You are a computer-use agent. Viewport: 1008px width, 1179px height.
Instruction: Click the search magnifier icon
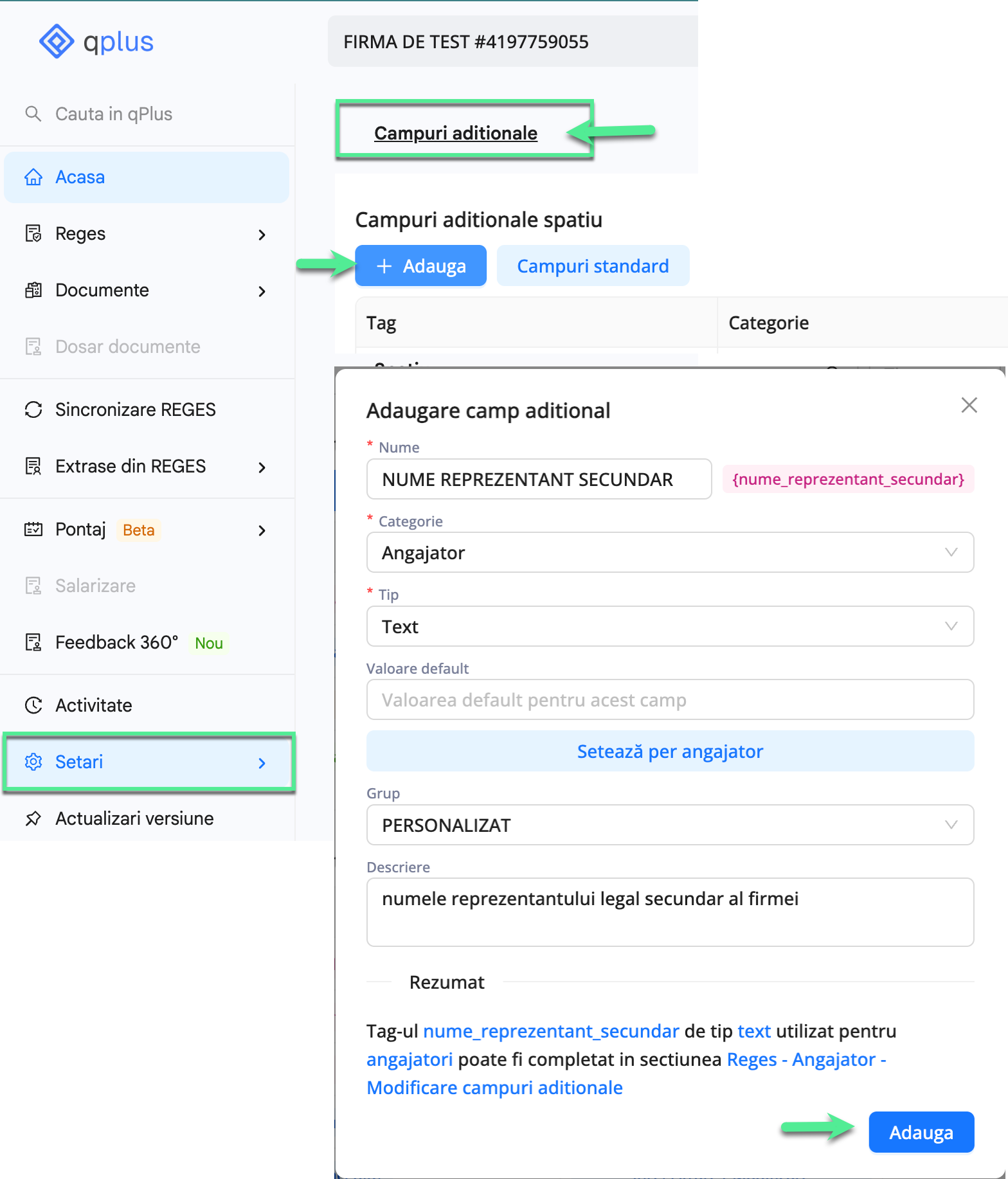[33, 114]
